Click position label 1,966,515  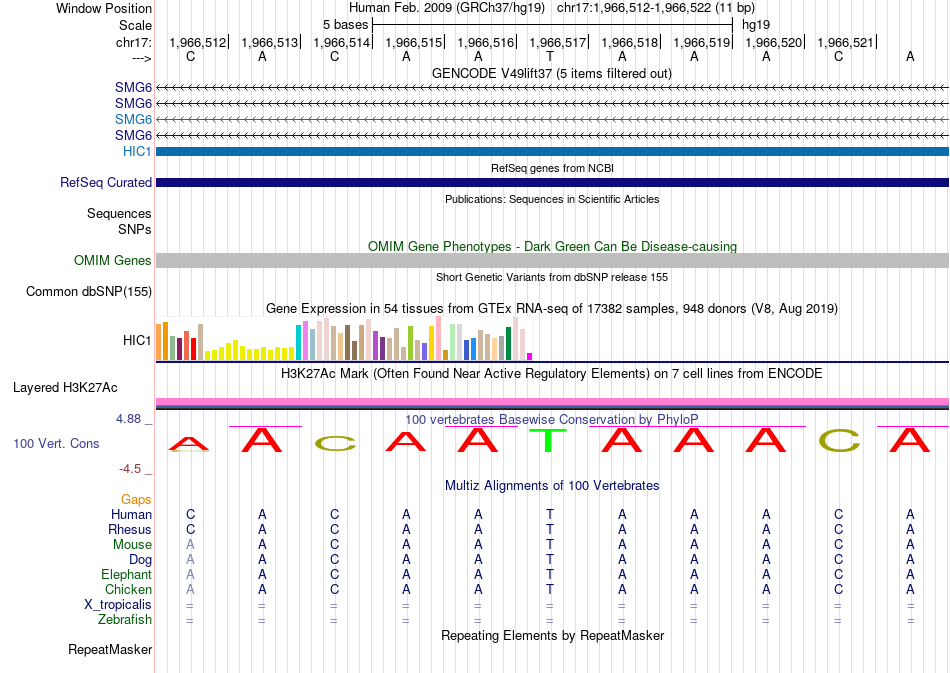[x=413, y=42]
